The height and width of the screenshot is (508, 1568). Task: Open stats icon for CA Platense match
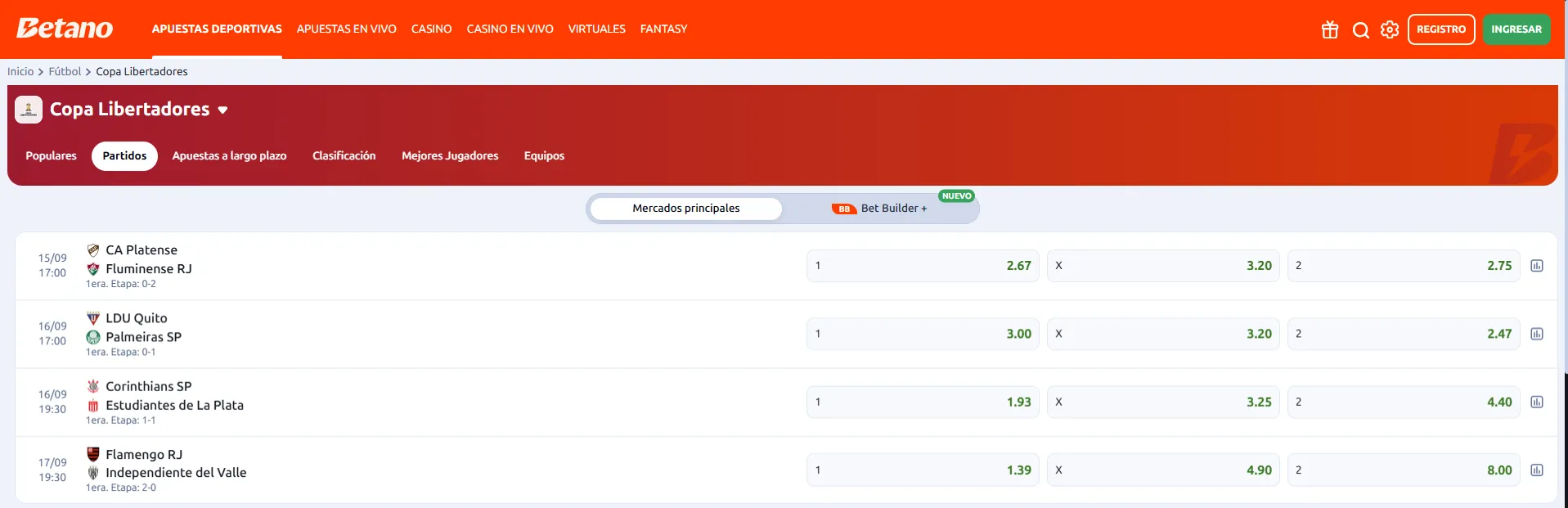1537,266
